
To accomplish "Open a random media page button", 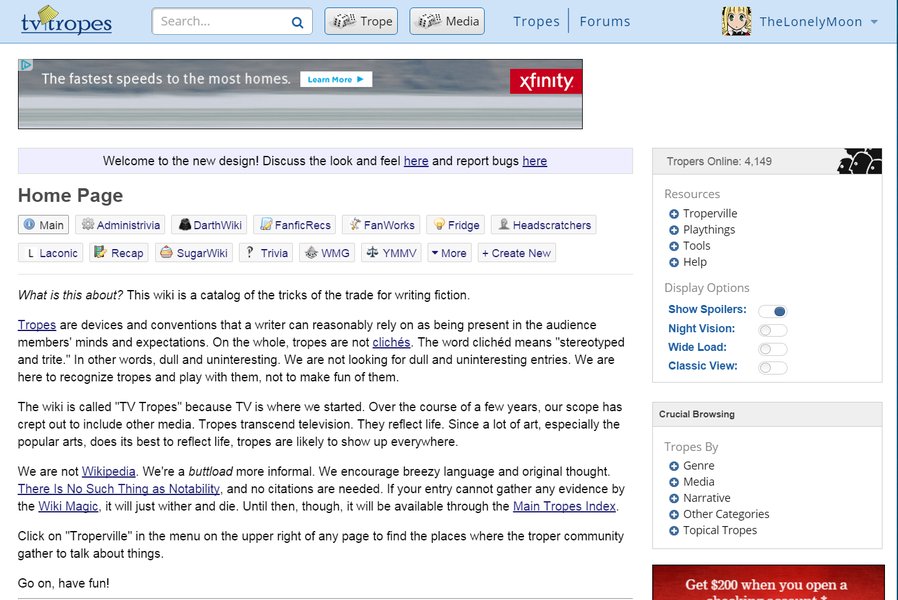I will 447,21.
